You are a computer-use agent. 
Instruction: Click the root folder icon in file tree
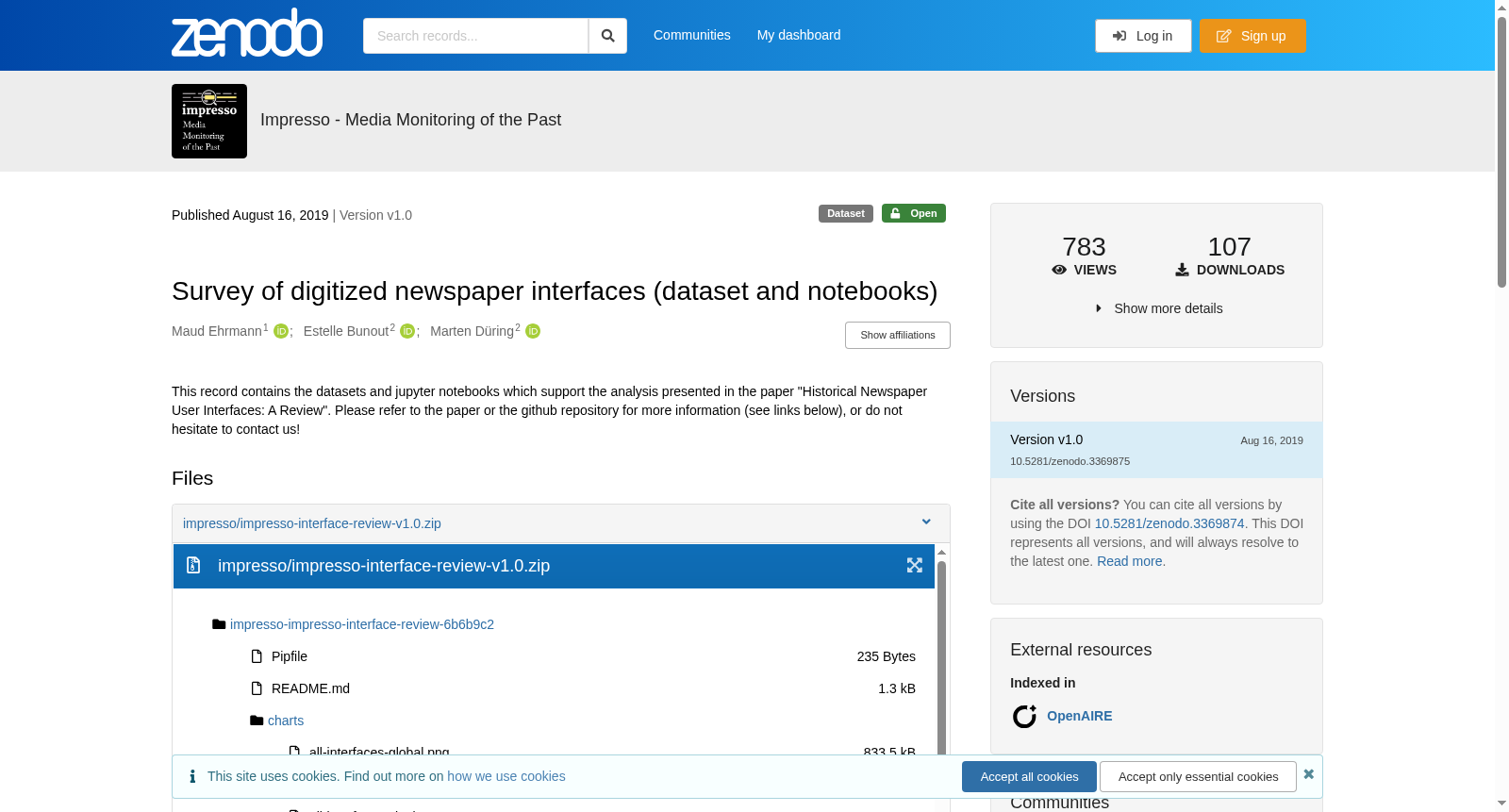click(x=219, y=624)
